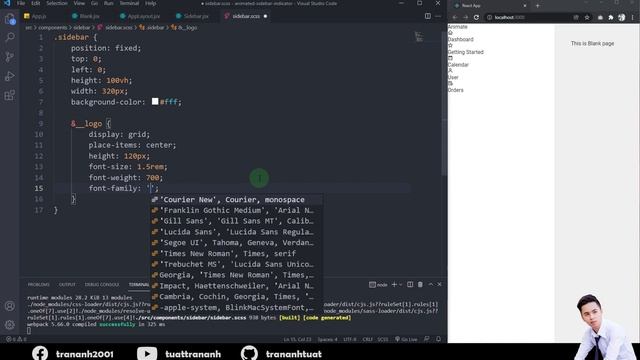Select the Impact, Haettenschweiler suggestion

pos(236,286)
